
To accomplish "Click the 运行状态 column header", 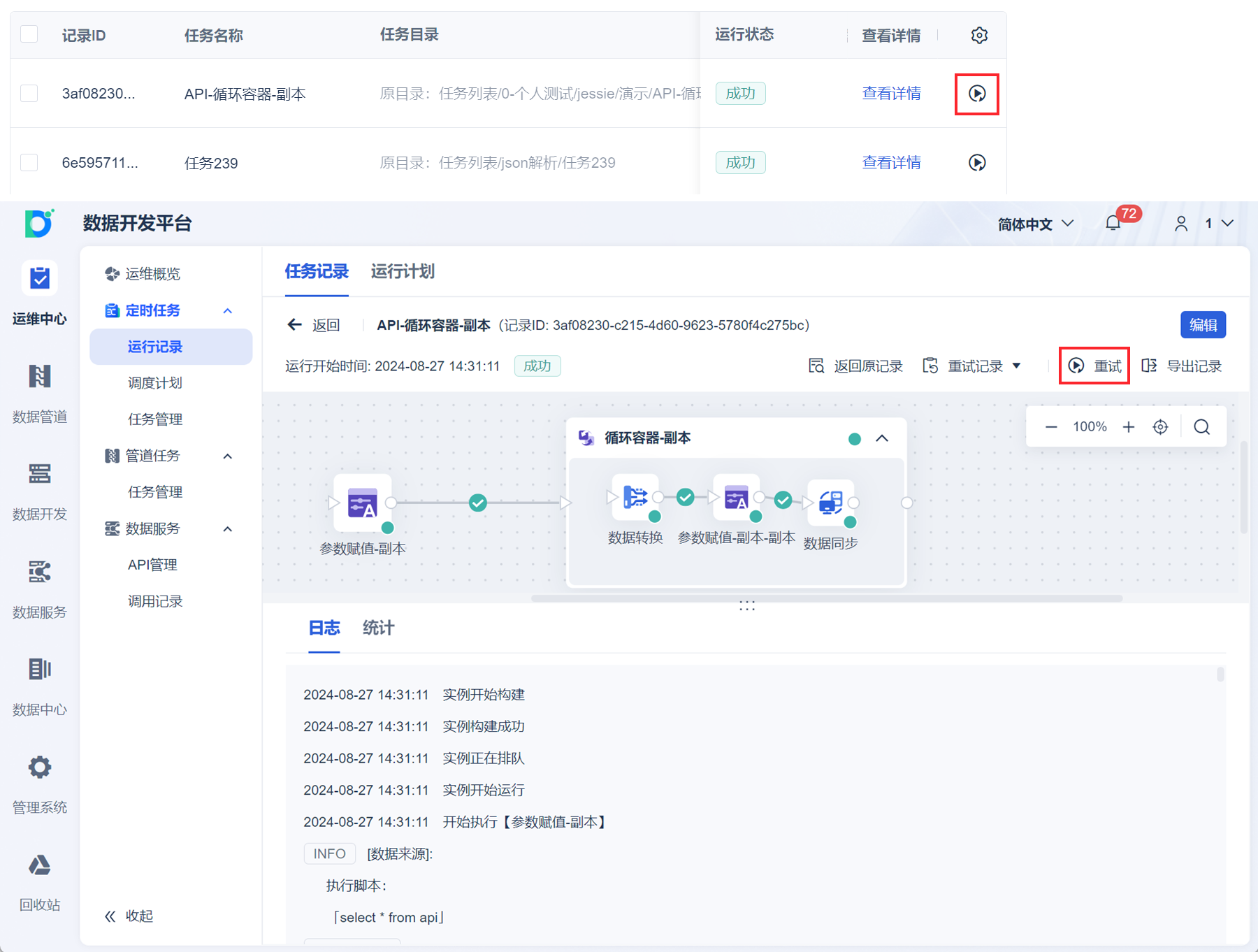I will [x=744, y=34].
